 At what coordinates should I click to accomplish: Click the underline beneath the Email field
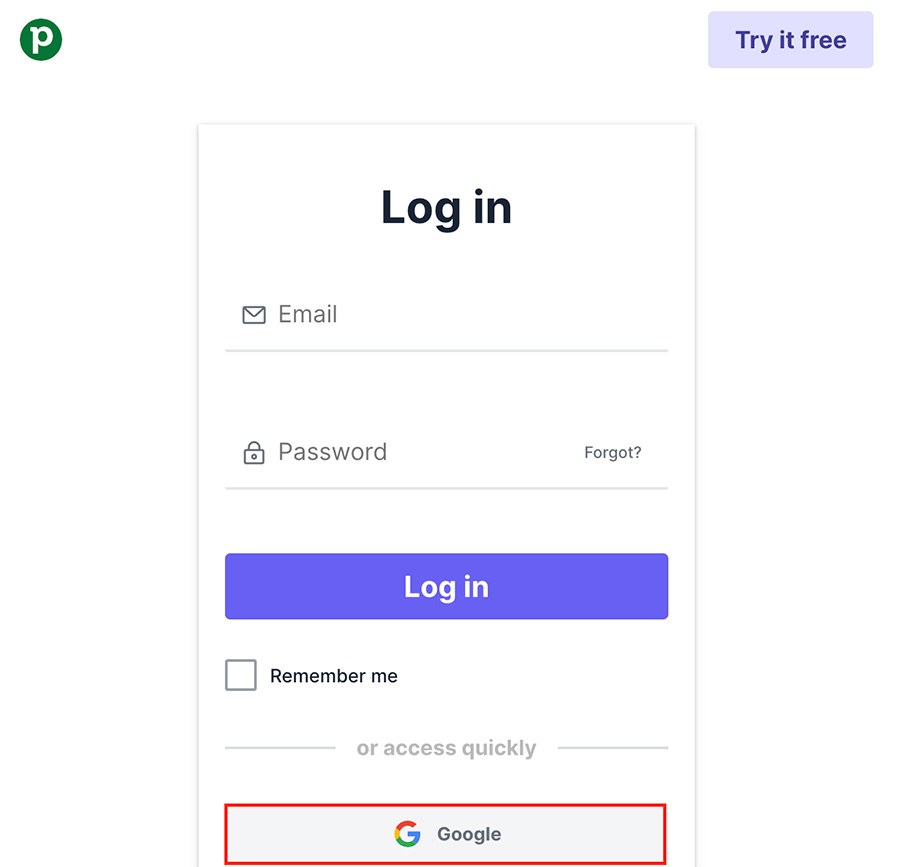pyautogui.click(x=446, y=352)
